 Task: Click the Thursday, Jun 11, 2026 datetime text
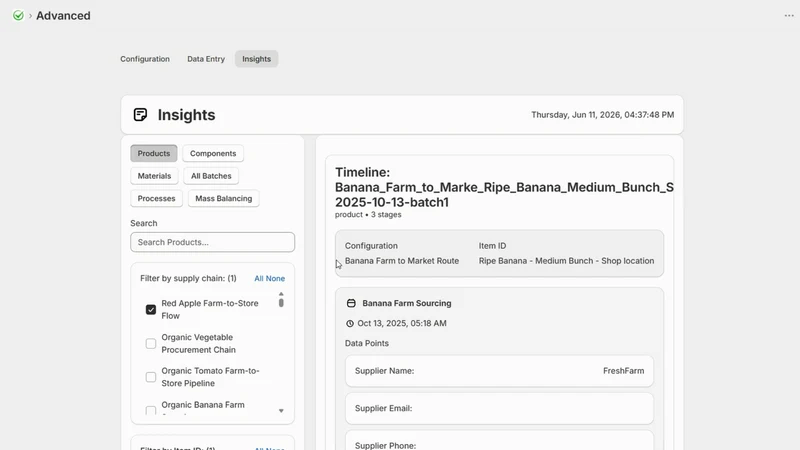(x=603, y=115)
